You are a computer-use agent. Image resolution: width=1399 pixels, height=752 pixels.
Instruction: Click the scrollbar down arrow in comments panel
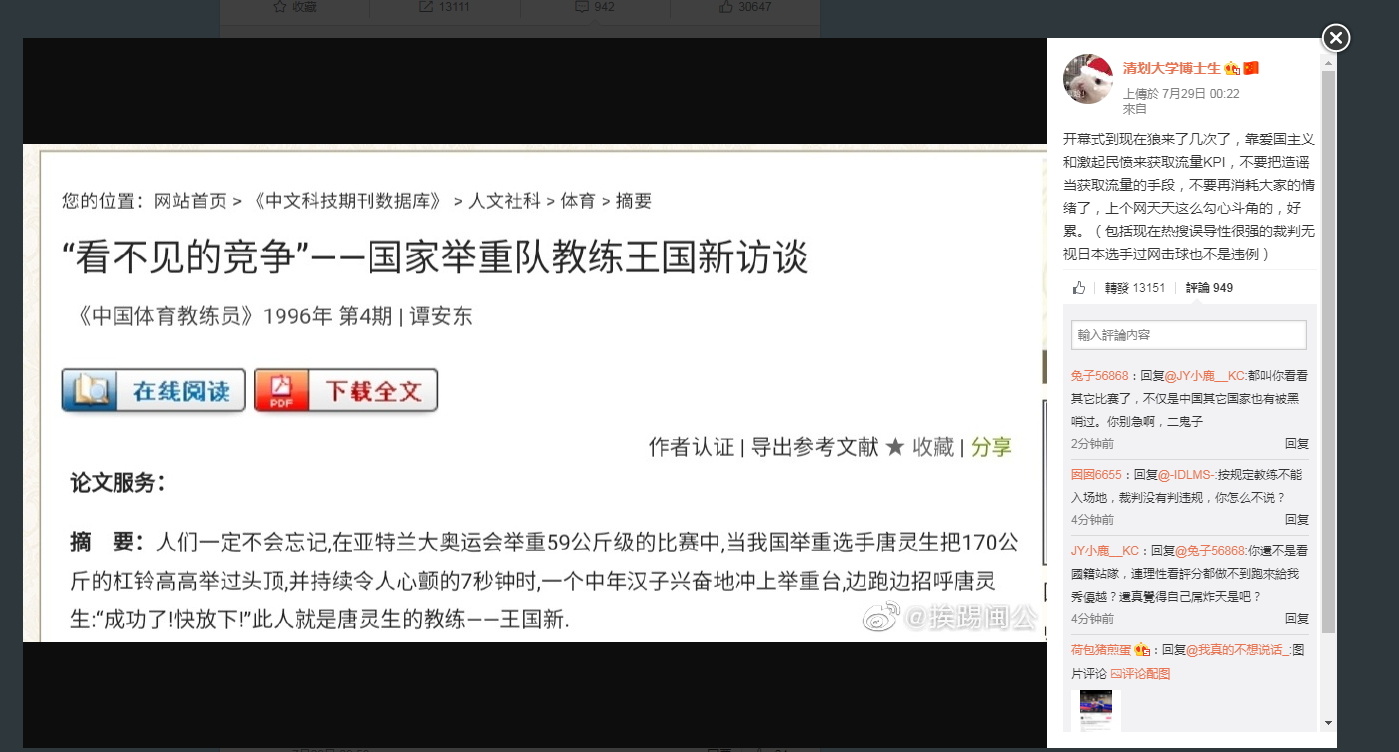coord(1329,723)
